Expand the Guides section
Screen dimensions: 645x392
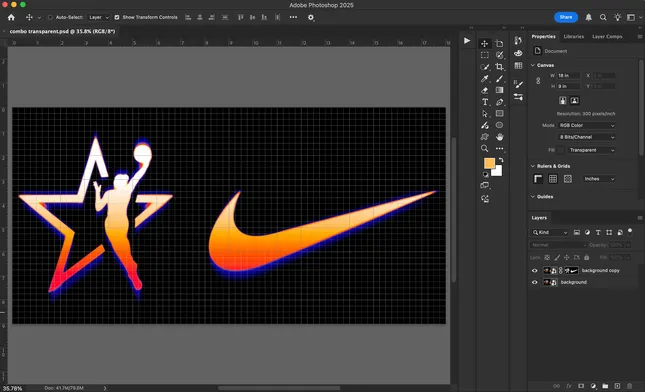(533, 197)
